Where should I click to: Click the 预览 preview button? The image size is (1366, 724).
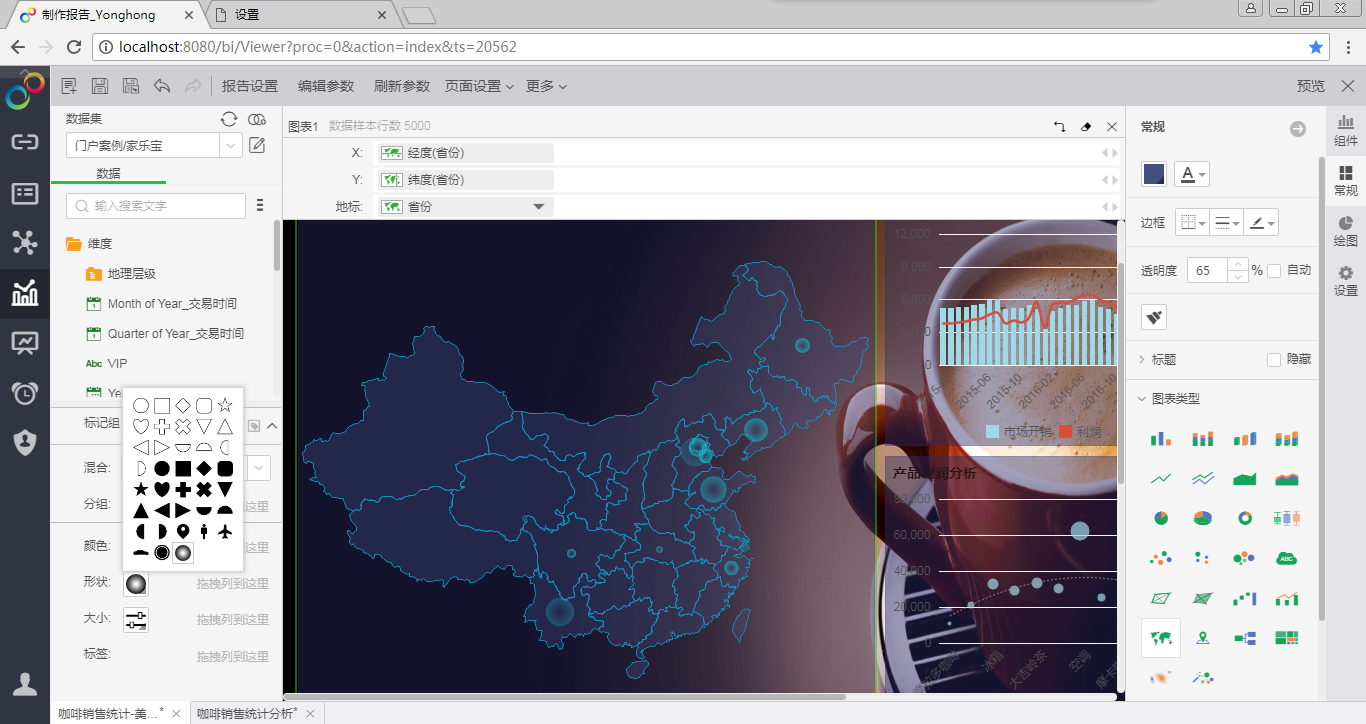coord(1310,87)
